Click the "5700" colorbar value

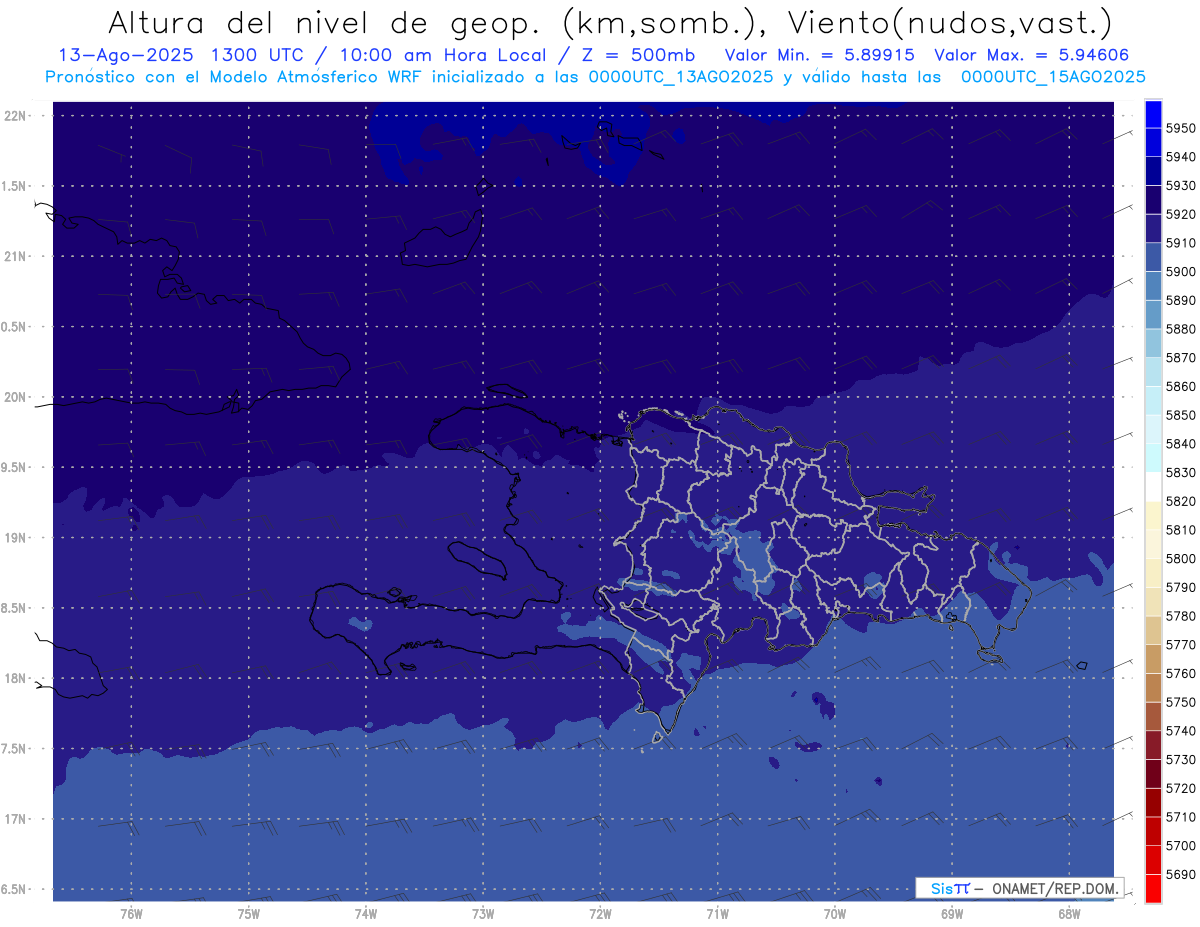[1181, 845]
